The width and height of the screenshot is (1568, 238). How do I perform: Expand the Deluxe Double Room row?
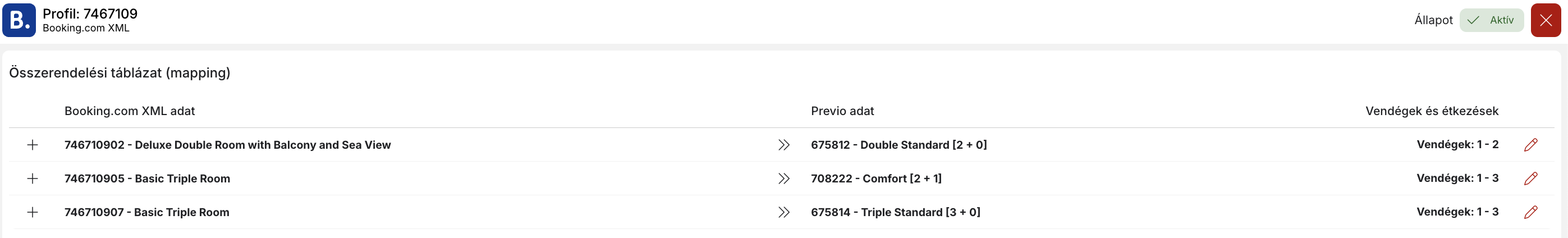[x=33, y=145]
